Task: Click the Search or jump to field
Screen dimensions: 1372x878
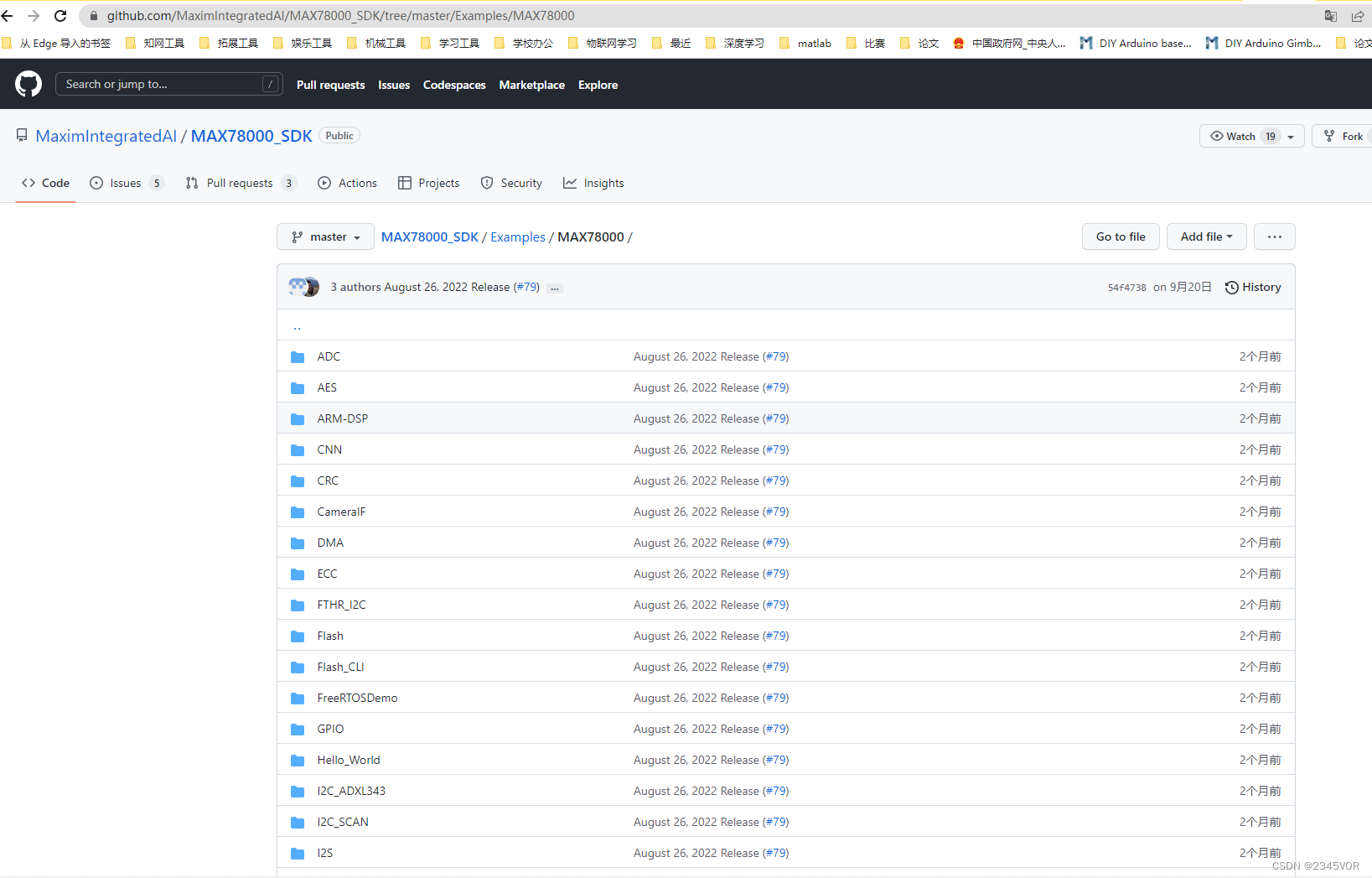Action: [x=168, y=84]
